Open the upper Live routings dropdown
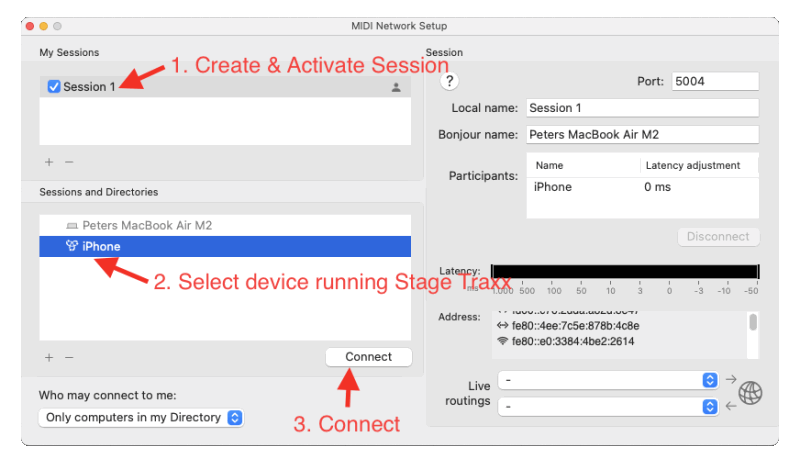The width and height of the screenshot is (800, 470). [x=608, y=380]
